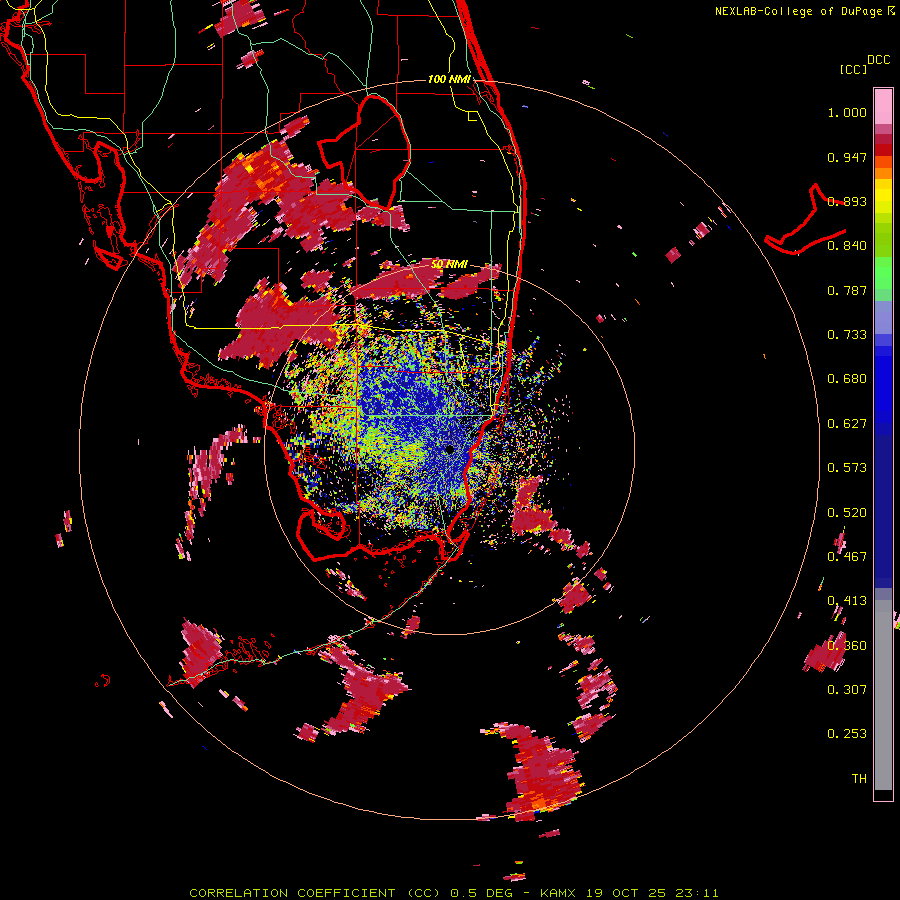The image size is (900, 900).
Task: Click the 1.000 scale value
Action: click(x=847, y=112)
